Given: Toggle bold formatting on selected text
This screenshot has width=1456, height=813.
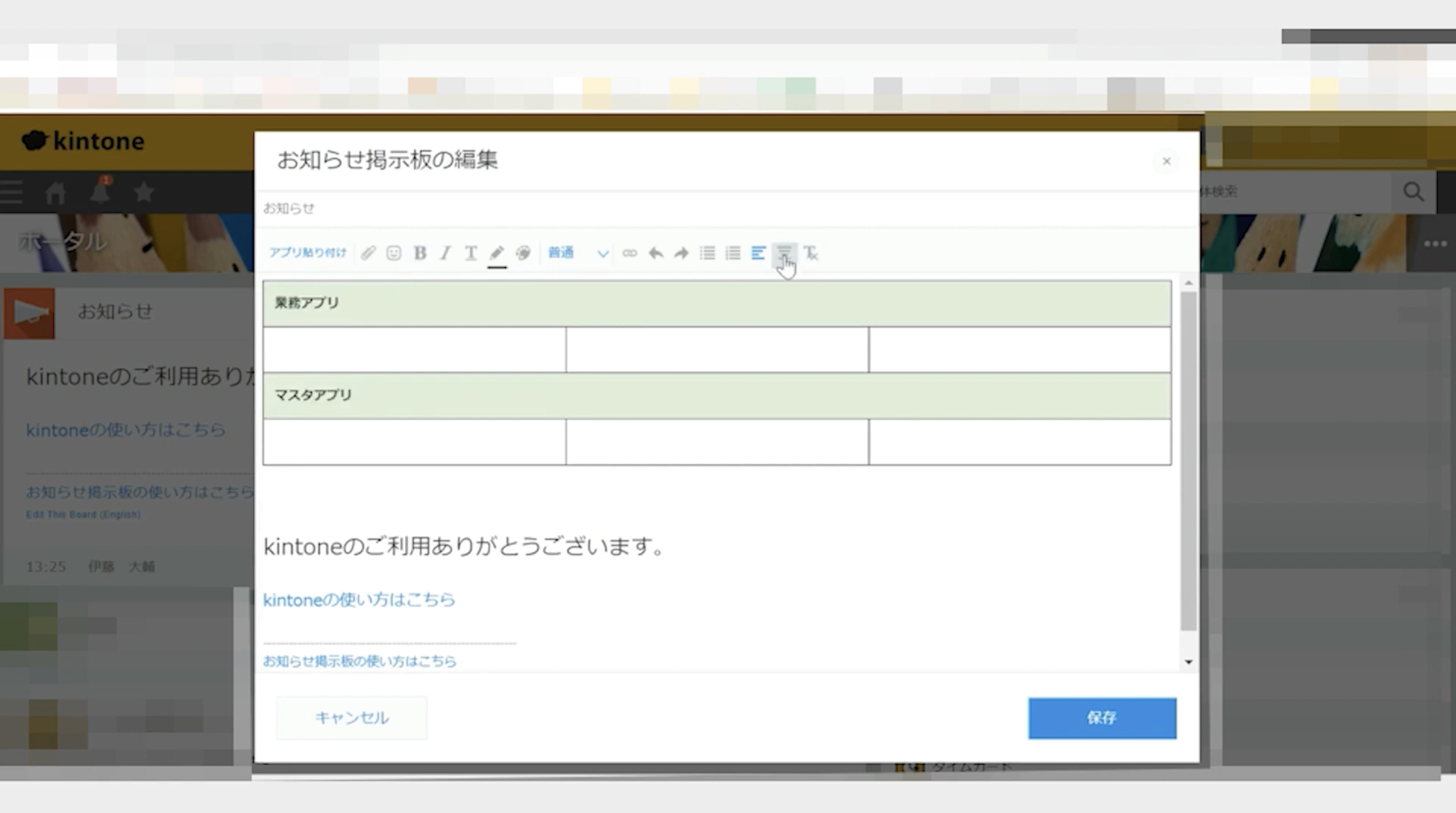Looking at the screenshot, I should point(421,252).
